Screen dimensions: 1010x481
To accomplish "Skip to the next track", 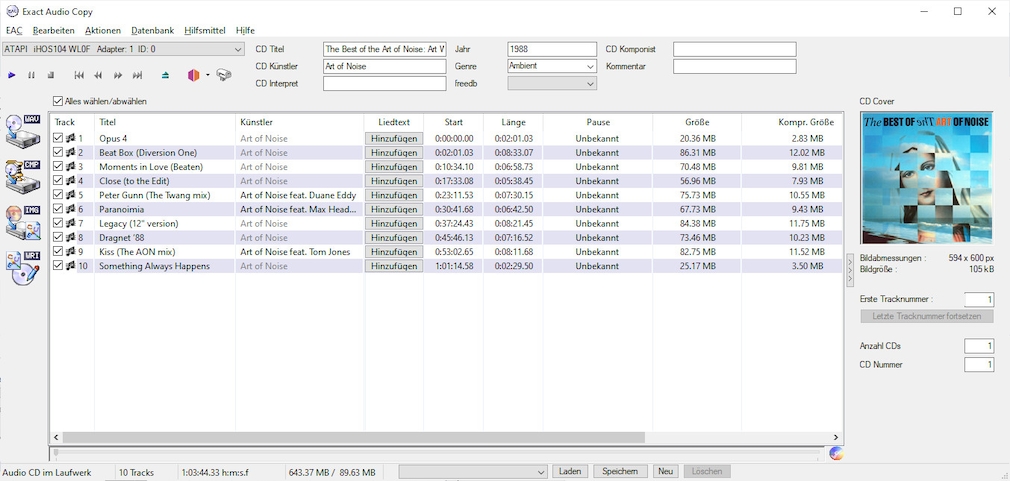I will pos(137,75).
